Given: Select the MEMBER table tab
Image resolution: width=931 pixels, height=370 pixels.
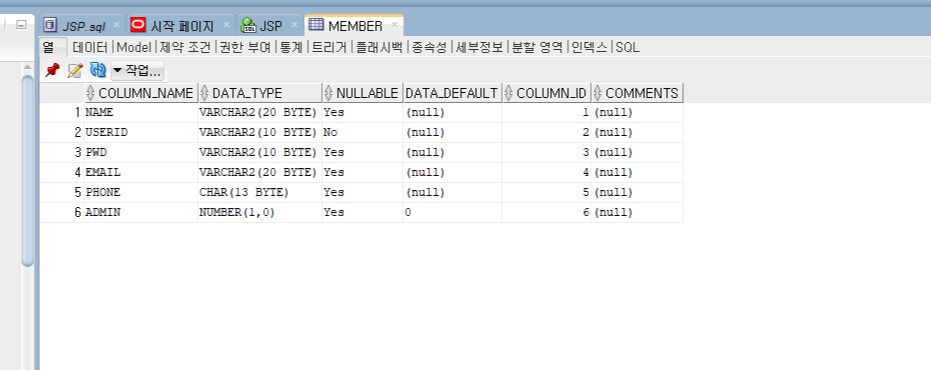Looking at the screenshot, I should [355, 26].
